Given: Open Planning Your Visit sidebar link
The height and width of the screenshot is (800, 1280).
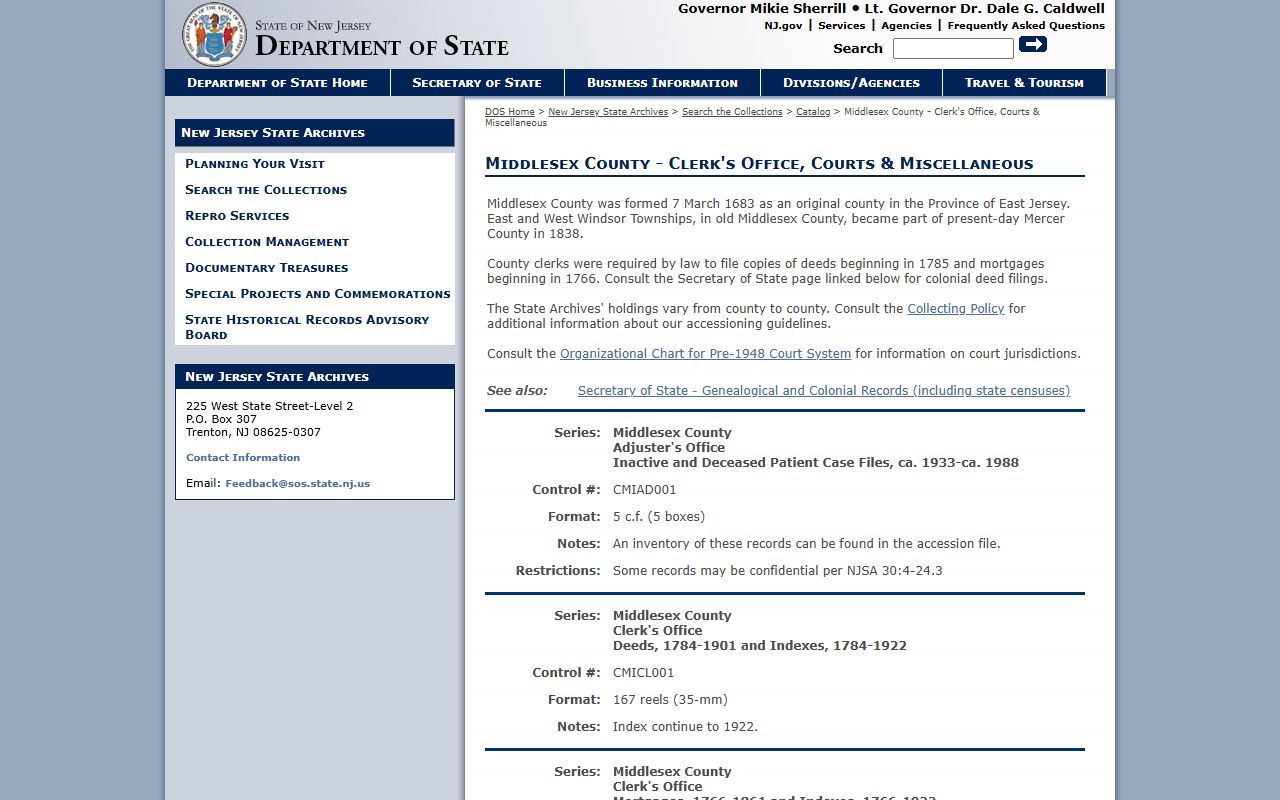Looking at the screenshot, I should (255, 164).
